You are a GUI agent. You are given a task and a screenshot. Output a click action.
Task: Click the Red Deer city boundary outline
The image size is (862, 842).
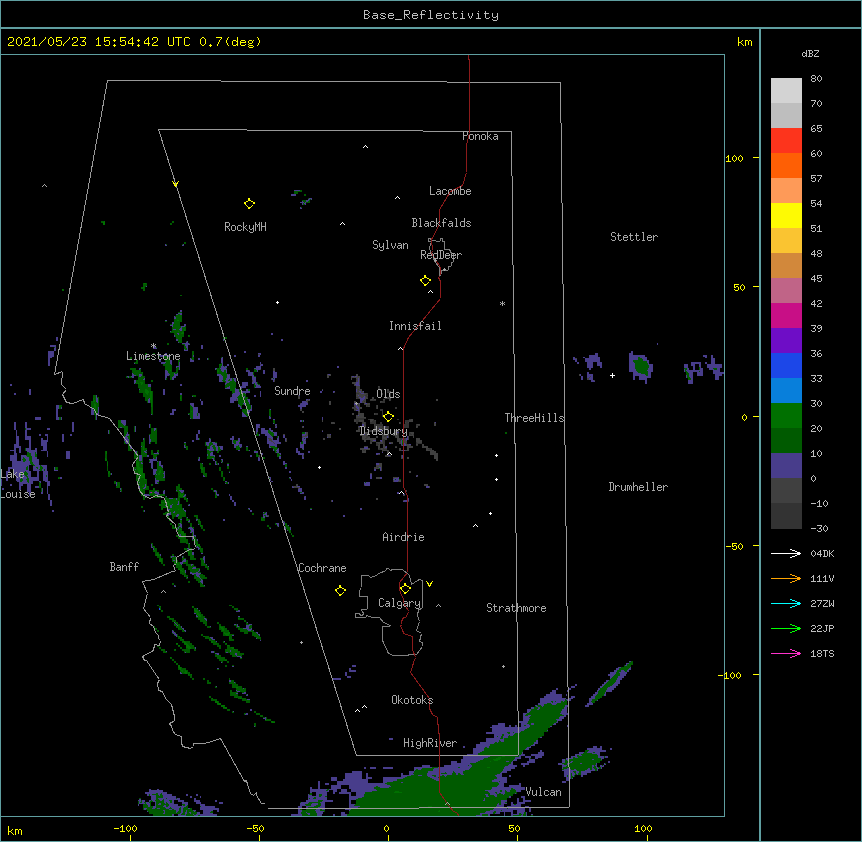tap(441, 255)
